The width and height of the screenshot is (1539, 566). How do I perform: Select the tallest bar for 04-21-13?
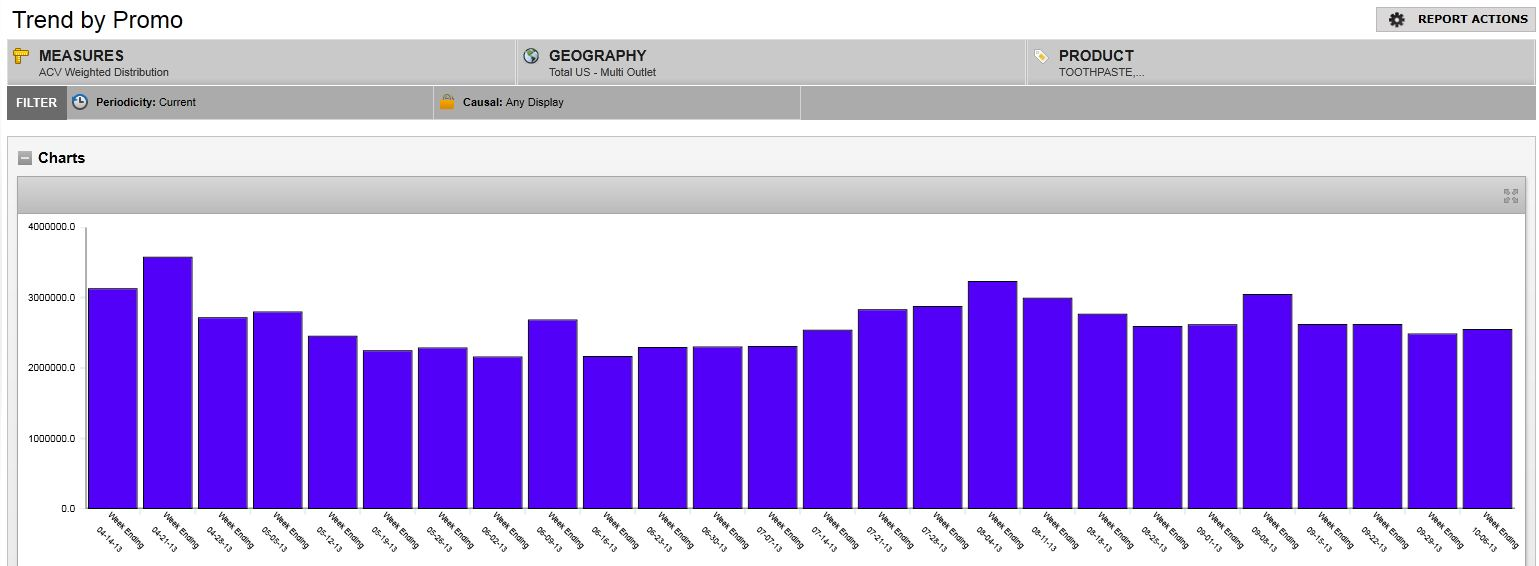click(168, 383)
